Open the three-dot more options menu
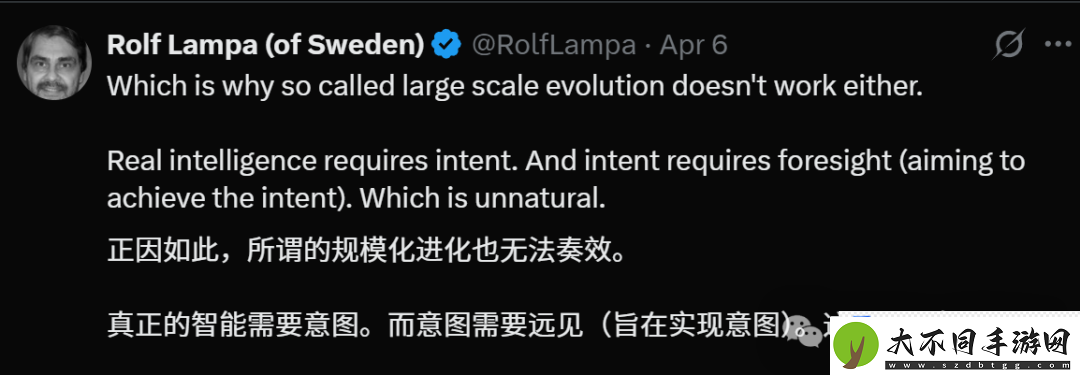This screenshot has height=375, width=1080. [1058, 45]
